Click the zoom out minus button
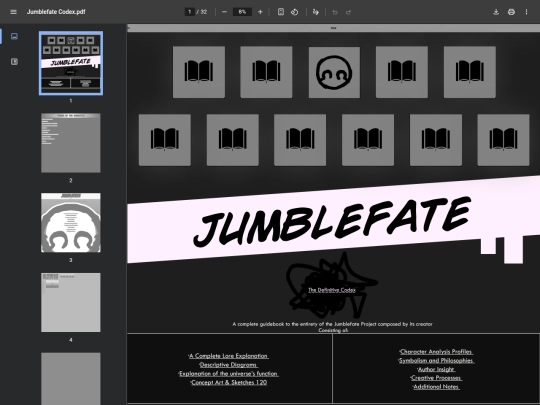540x405 pixels. pyautogui.click(x=224, y=12)
